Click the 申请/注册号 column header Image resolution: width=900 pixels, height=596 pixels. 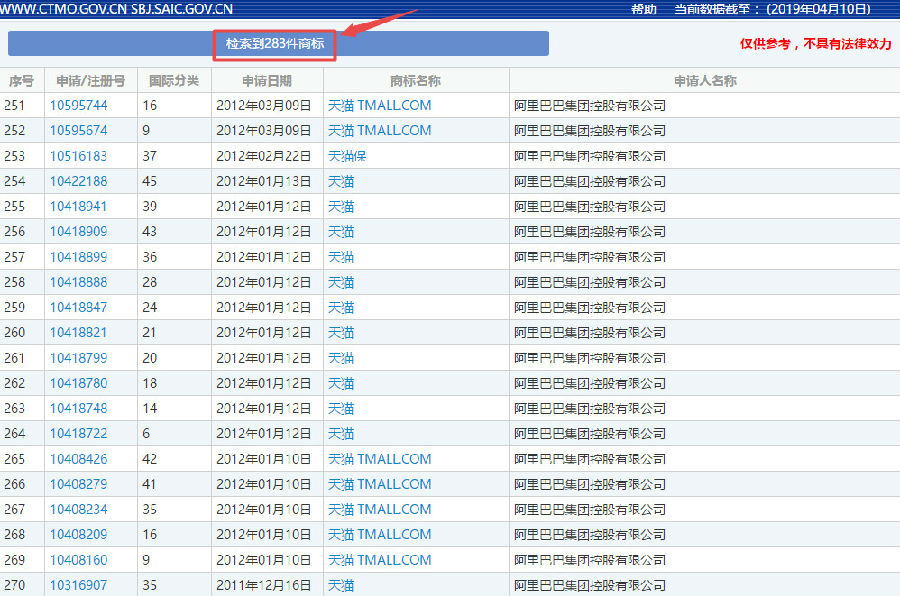pos(91,81)
